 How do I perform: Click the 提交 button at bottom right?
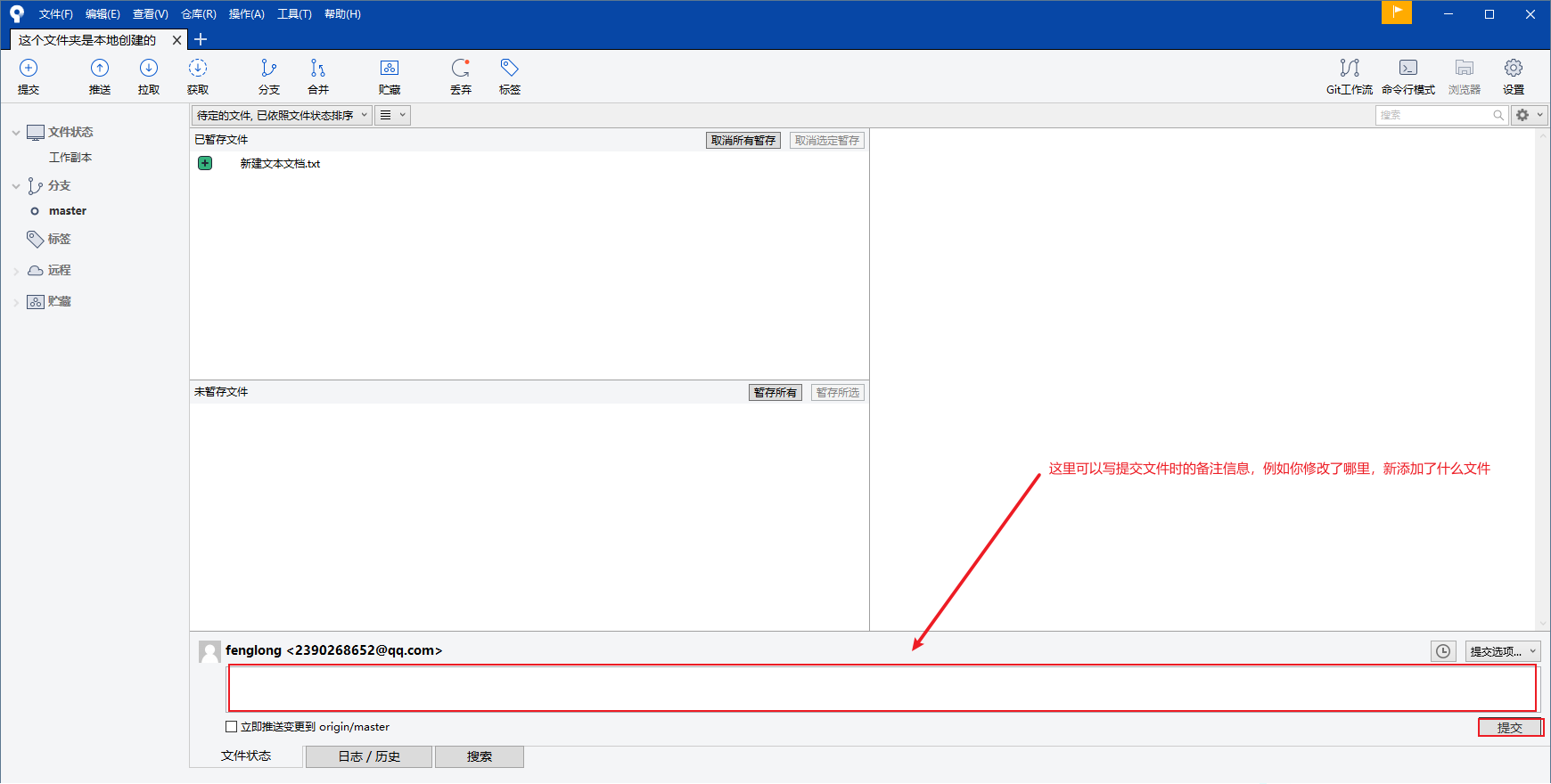pos(1510,728)
